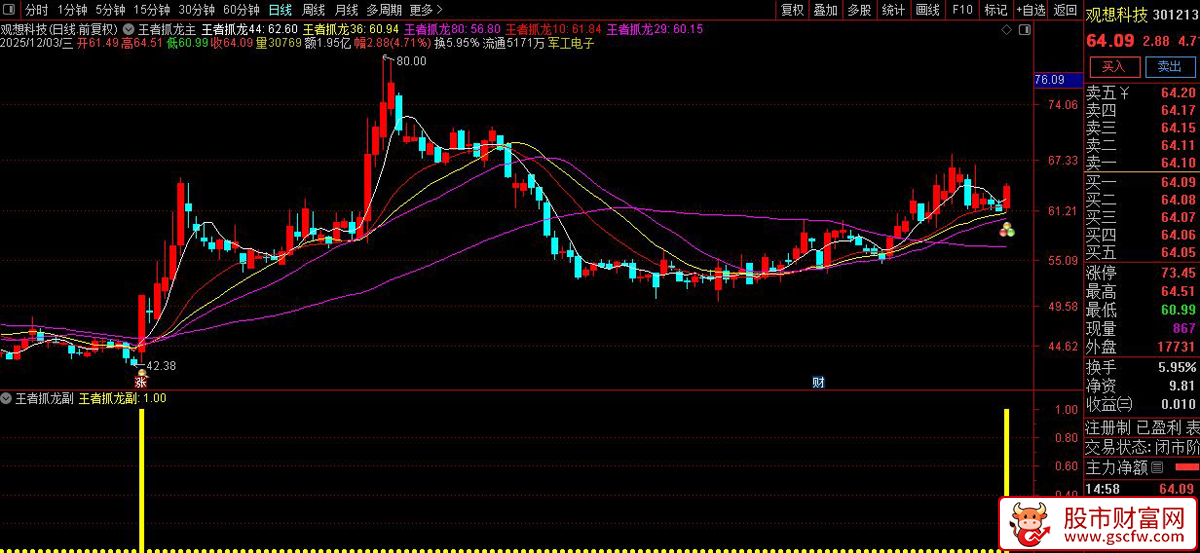1200x553 pixels.
Task: Click the 主力净额 list icon
Action: pyautogui.click(x=1157, y=467)
